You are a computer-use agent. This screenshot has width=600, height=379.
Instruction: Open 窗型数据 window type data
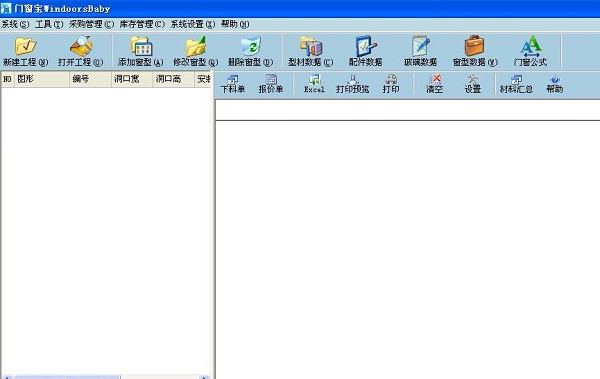point(475,51)
